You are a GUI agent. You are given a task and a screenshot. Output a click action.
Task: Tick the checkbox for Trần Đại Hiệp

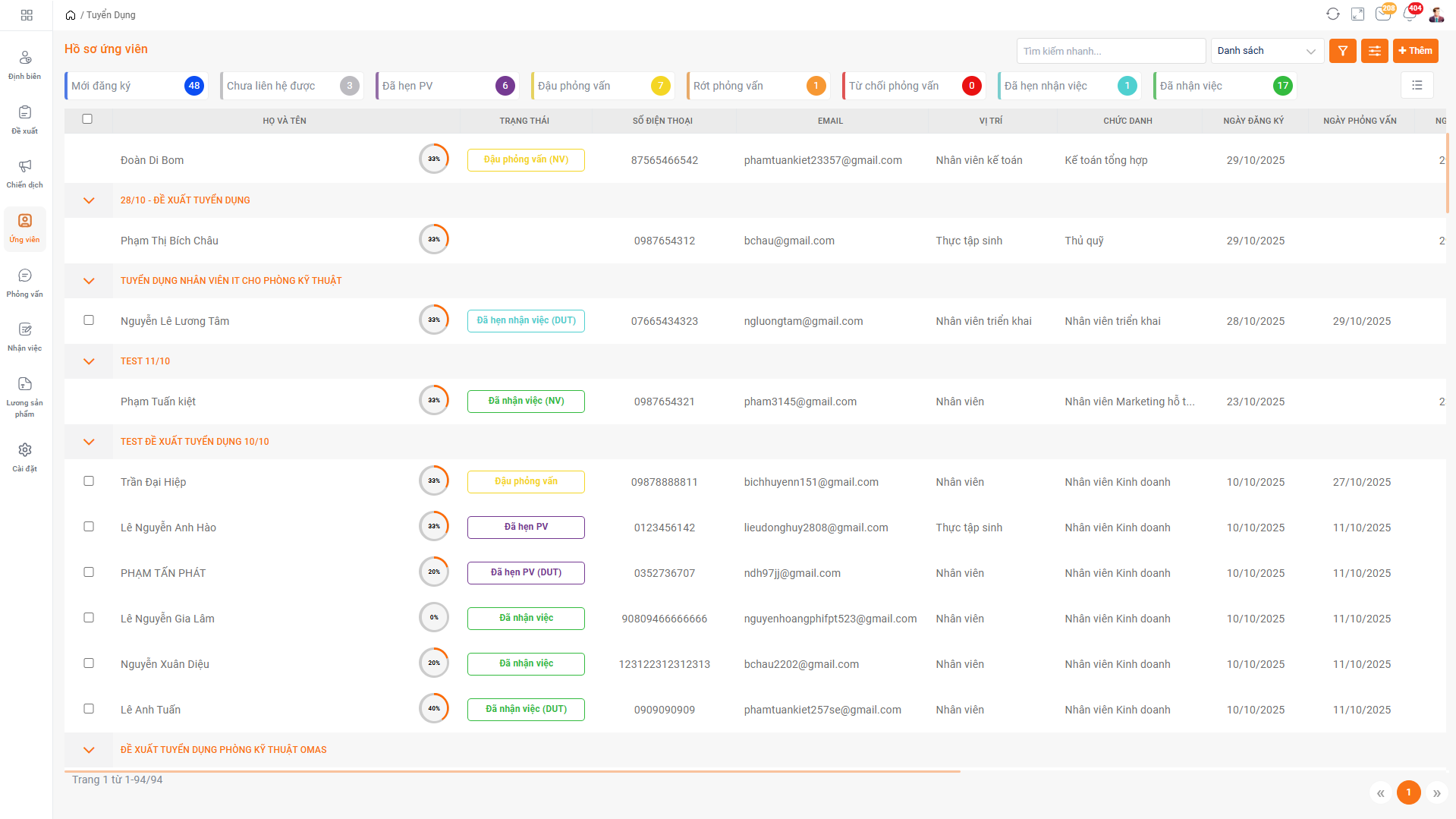[89, 481]
